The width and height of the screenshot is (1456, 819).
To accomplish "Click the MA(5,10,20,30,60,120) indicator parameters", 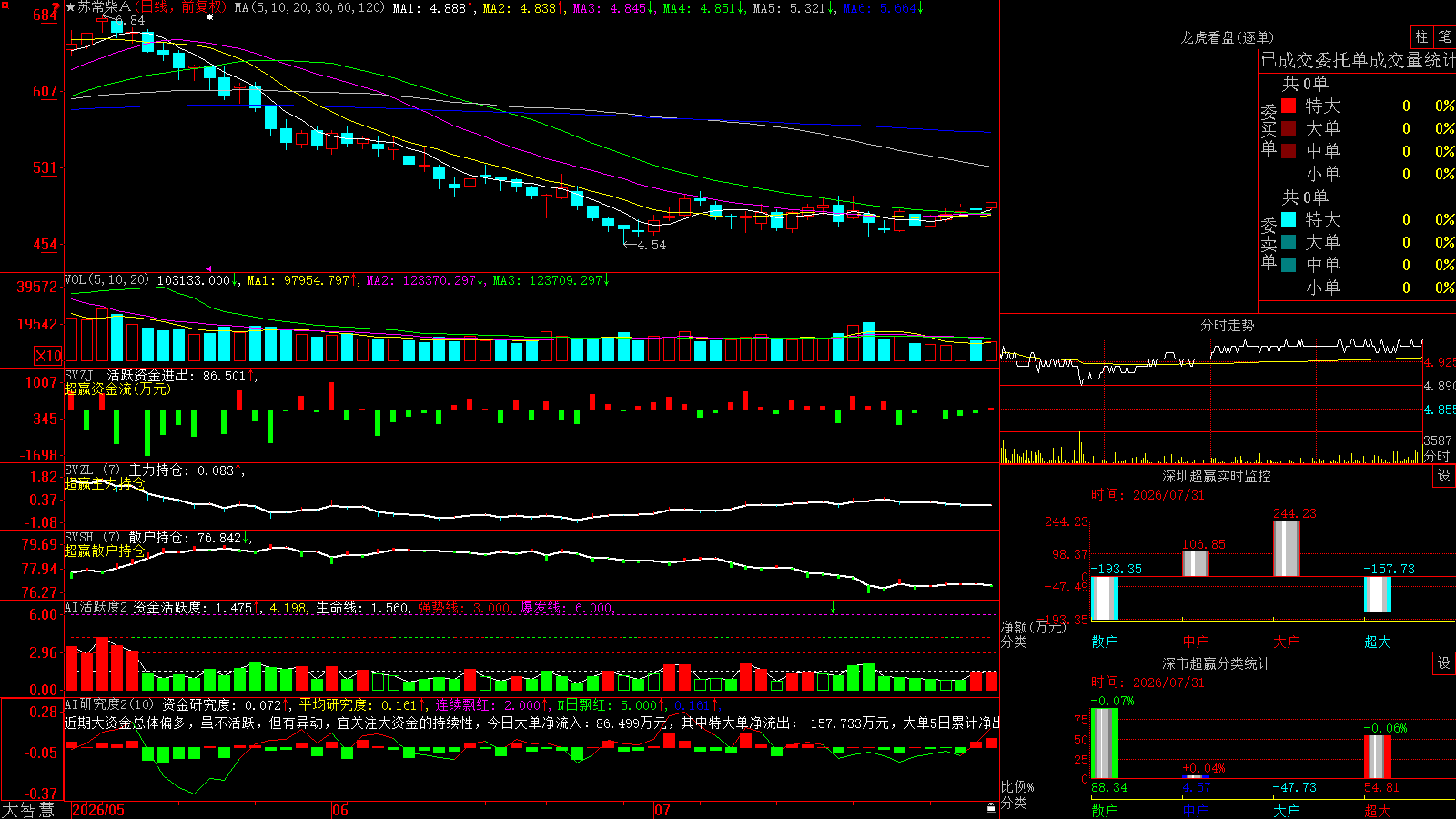I will click(309, 7).
